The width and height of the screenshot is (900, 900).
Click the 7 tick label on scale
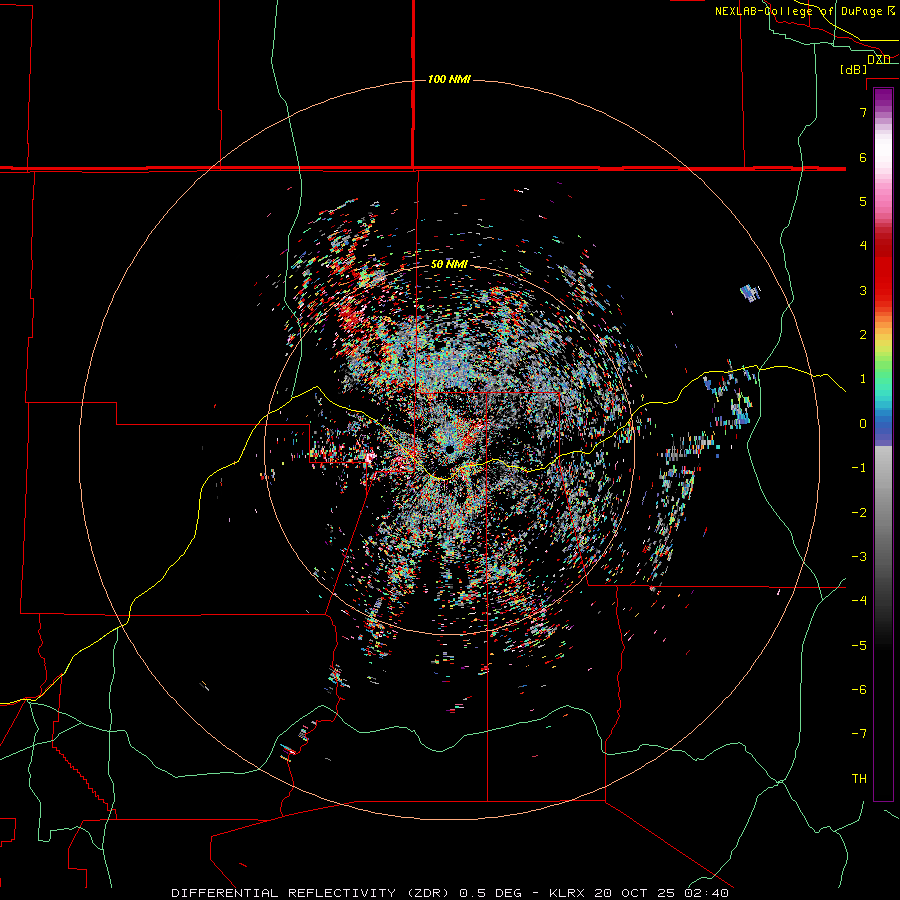tap(863, 112)
